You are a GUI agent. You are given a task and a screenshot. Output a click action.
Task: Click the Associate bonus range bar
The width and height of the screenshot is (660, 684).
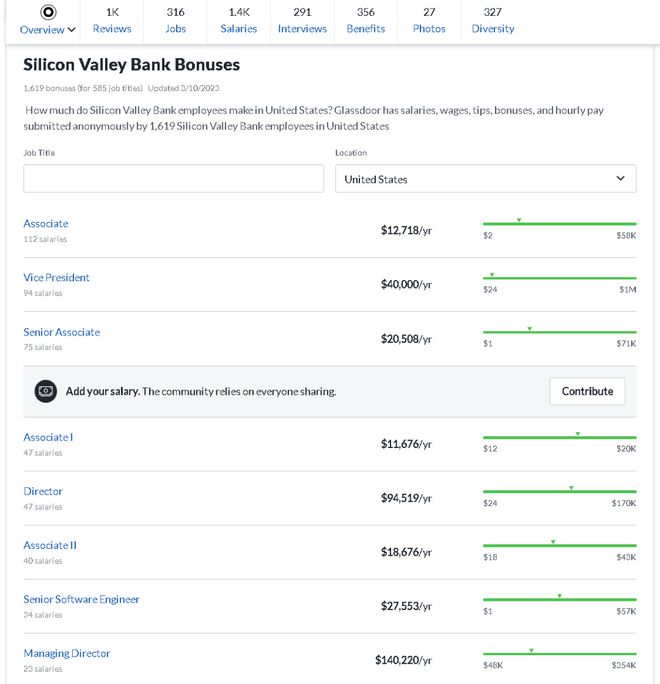coord(559,224)
